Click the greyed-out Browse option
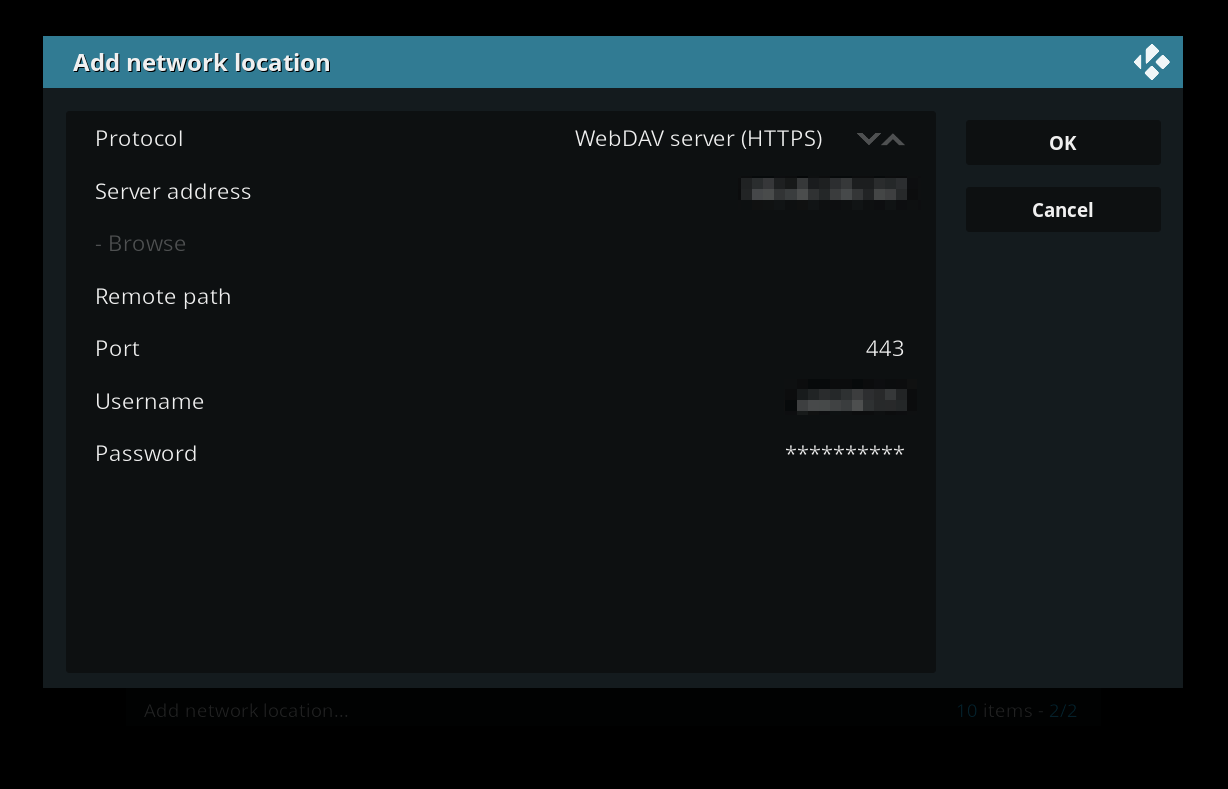Image resolution: width=1228 pixels, height=789 pixels. tap(501, 244)
